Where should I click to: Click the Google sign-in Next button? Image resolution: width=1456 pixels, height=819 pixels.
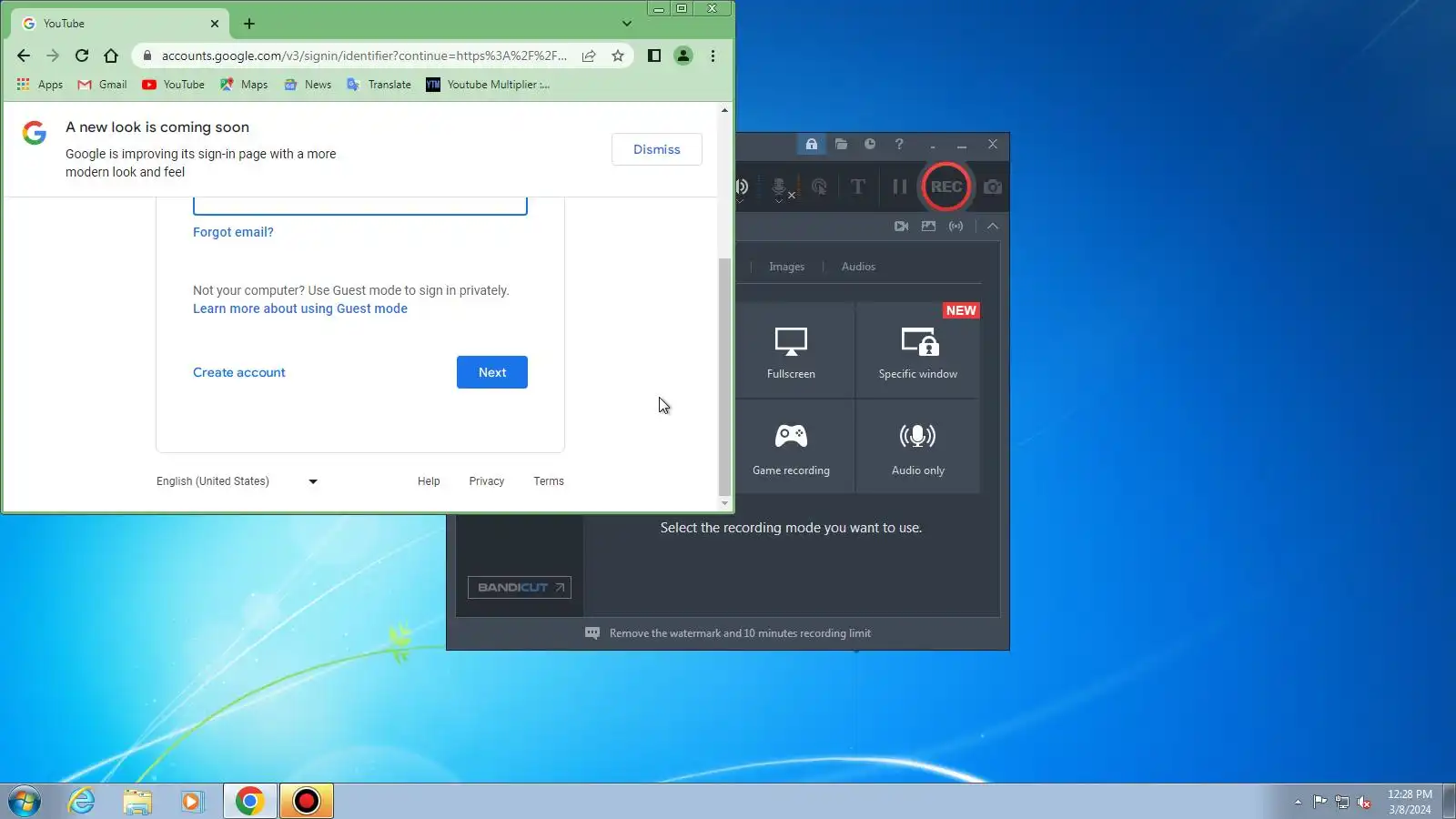point(492,372)
